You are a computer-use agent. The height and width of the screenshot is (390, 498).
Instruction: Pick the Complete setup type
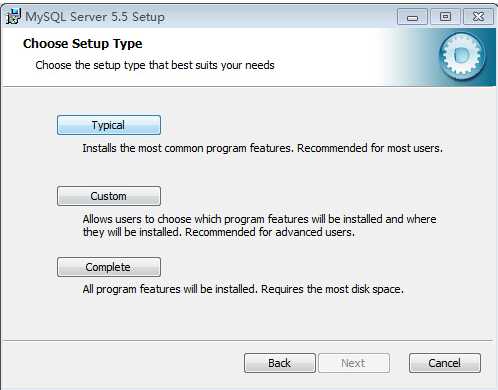tap(109, 267)
